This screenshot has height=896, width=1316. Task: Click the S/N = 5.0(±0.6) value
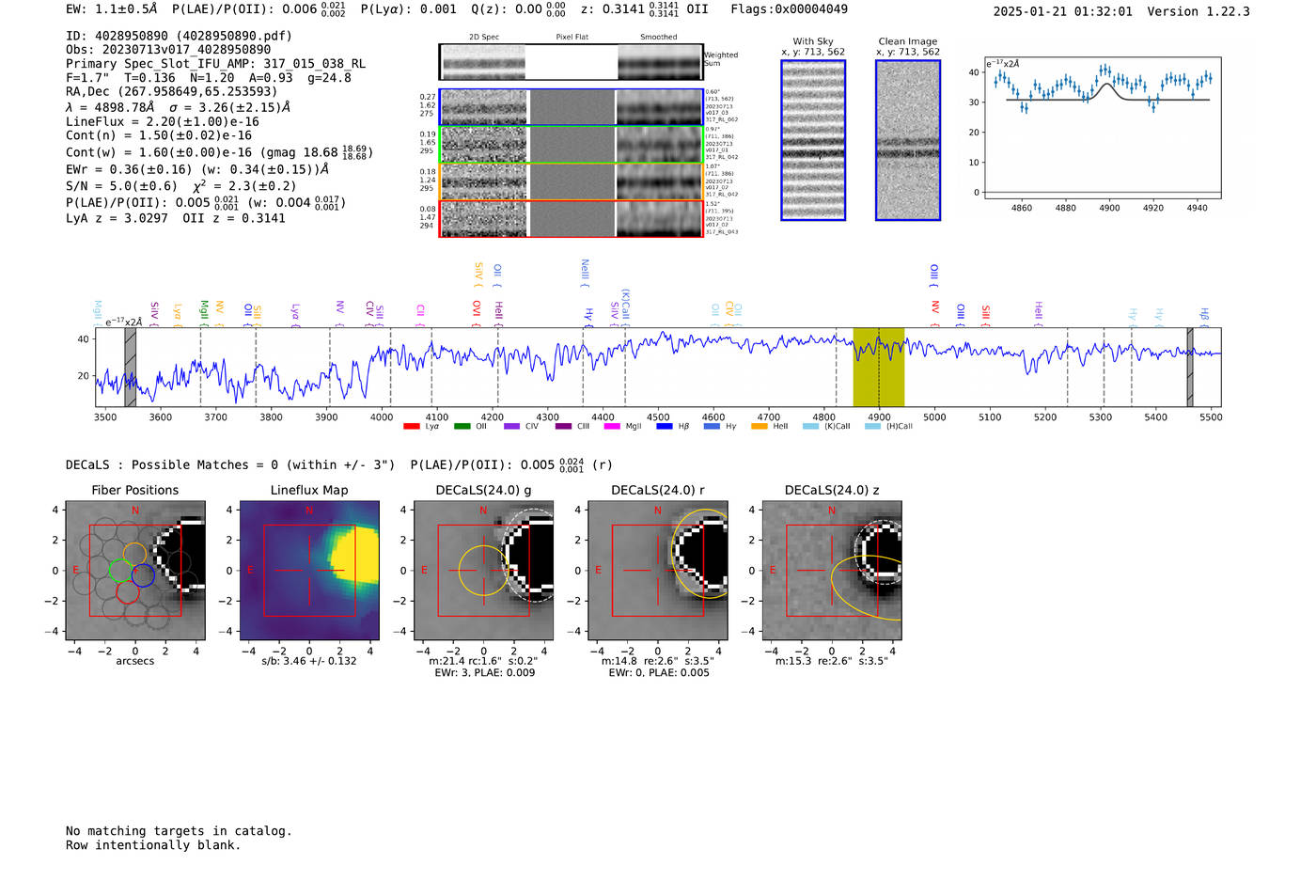pos(121,186)
